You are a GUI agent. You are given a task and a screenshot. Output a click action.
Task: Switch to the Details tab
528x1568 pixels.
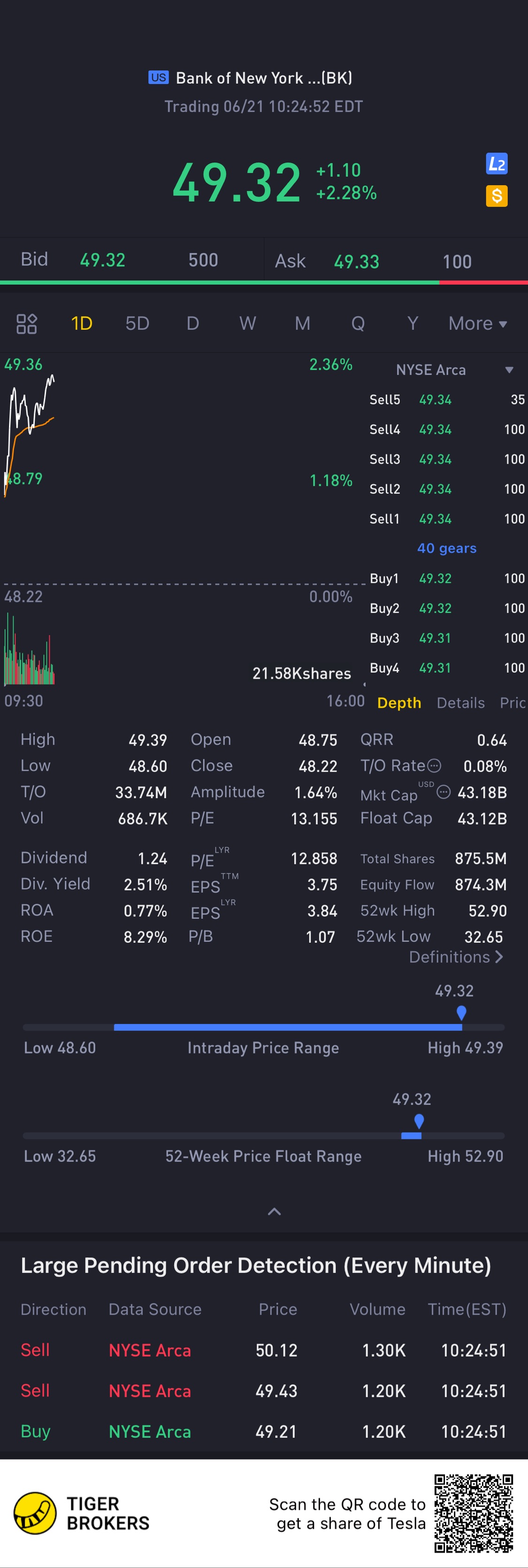[460, 702]
